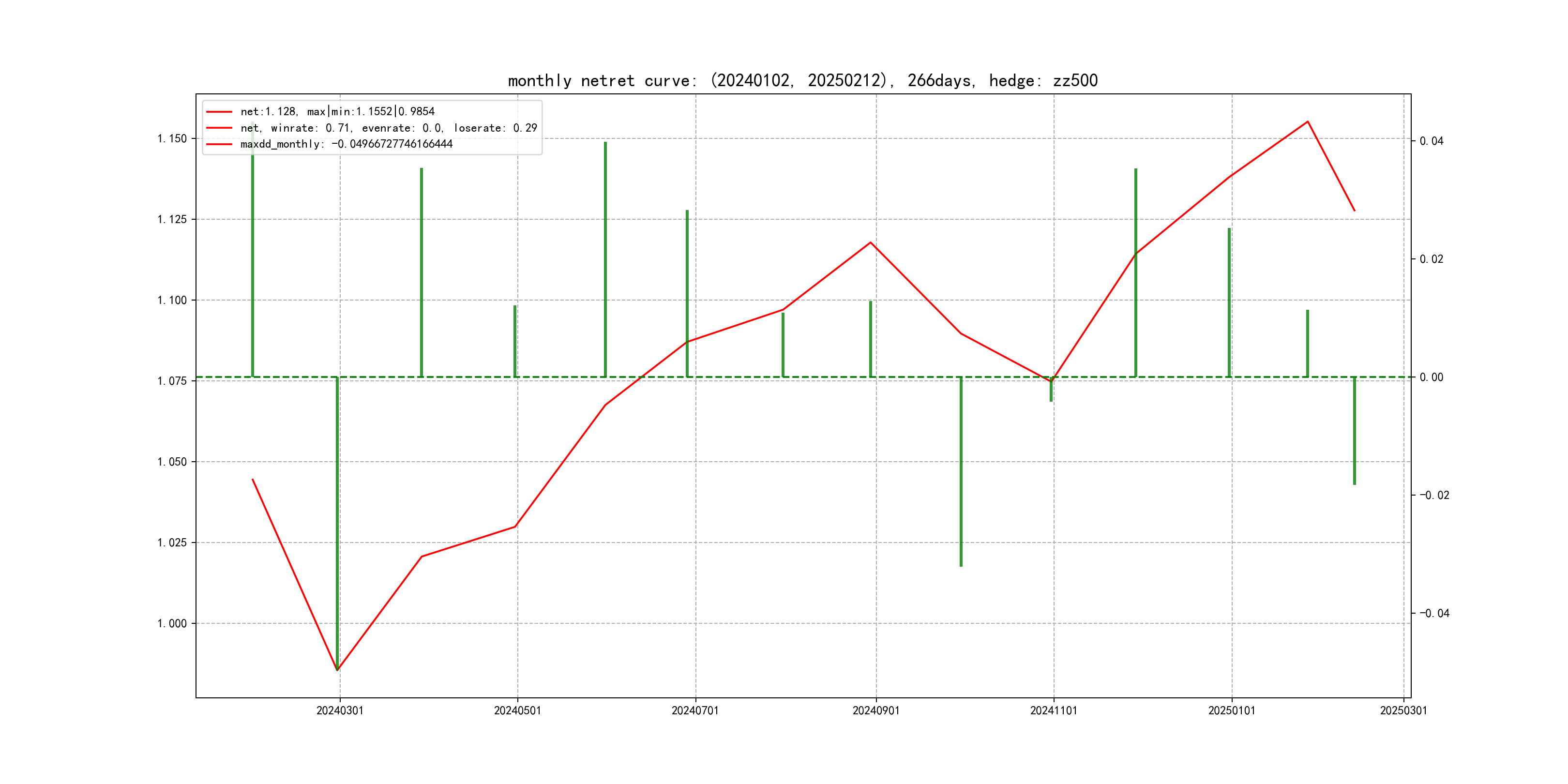
Task: Click the 1.000 left axis tick label
Action: [x=172, y=623]
